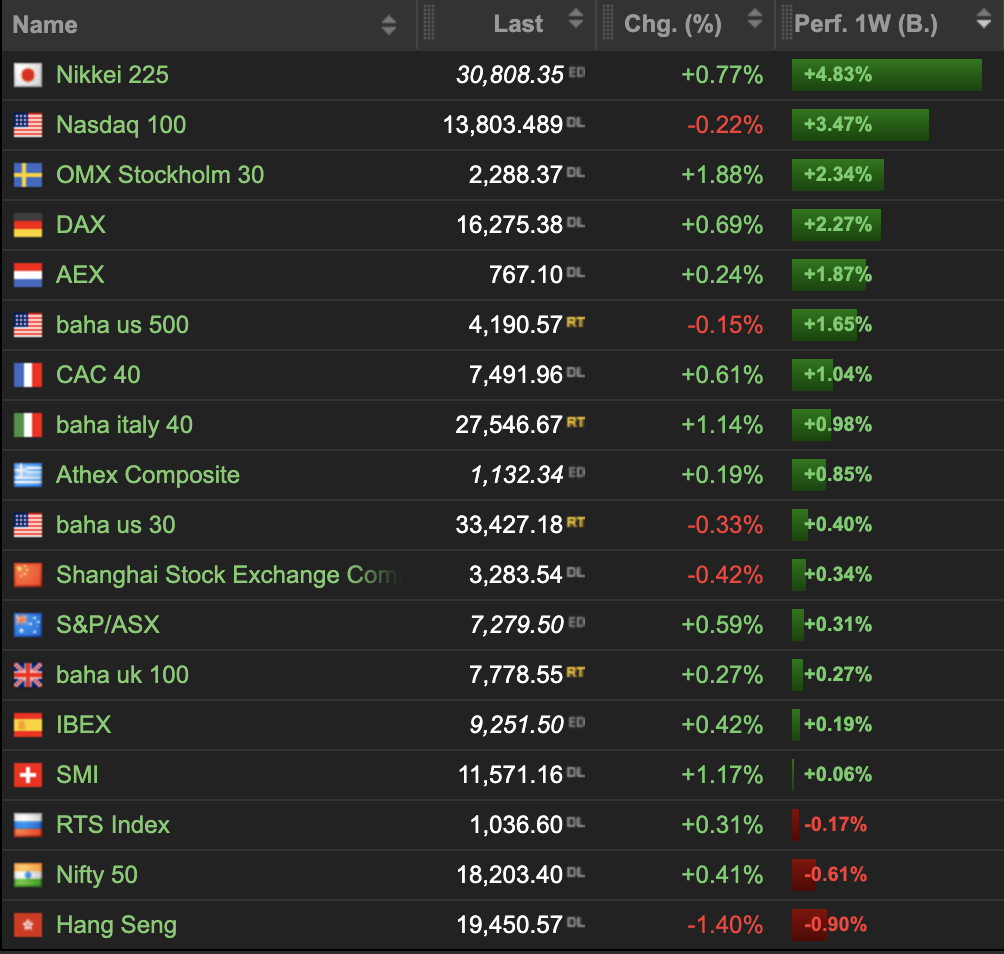Click the Greece flag beside Athex Composite
1004x954 pixels.
point(28,474)
